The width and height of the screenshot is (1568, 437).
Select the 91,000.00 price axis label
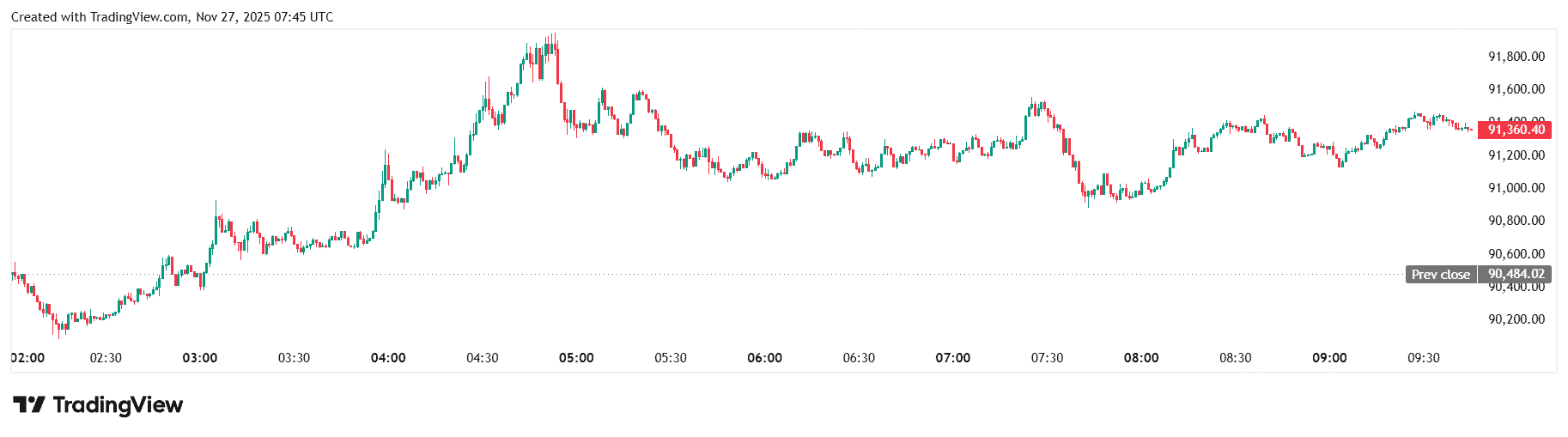coord(1516,188)
